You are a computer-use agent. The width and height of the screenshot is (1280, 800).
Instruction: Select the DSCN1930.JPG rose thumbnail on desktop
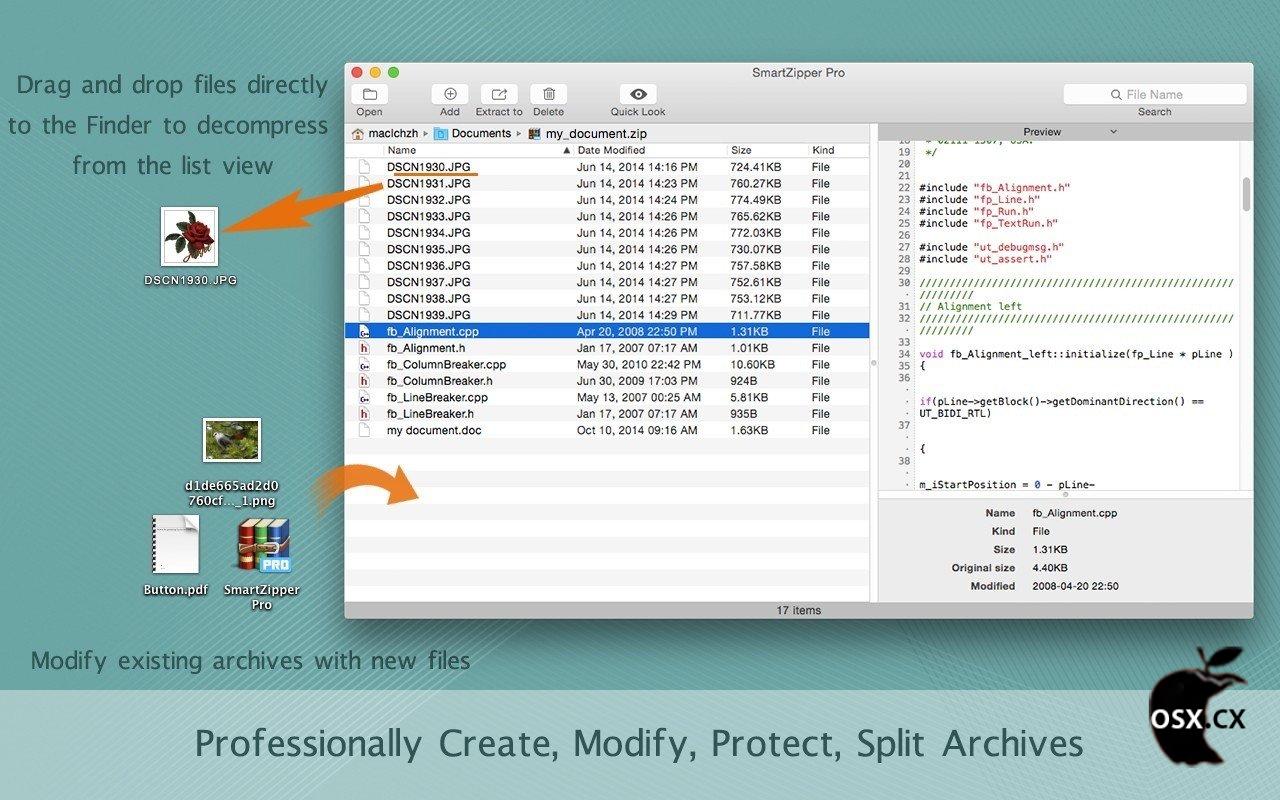(x=190, y=237)
